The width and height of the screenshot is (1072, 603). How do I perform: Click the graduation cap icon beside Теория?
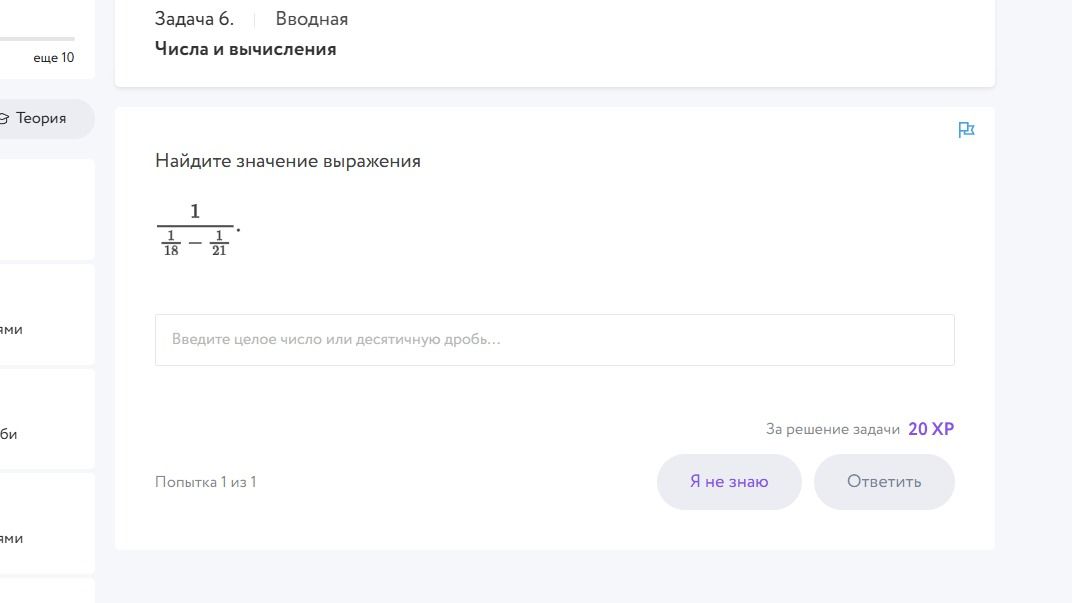click(x=3, y=119)
